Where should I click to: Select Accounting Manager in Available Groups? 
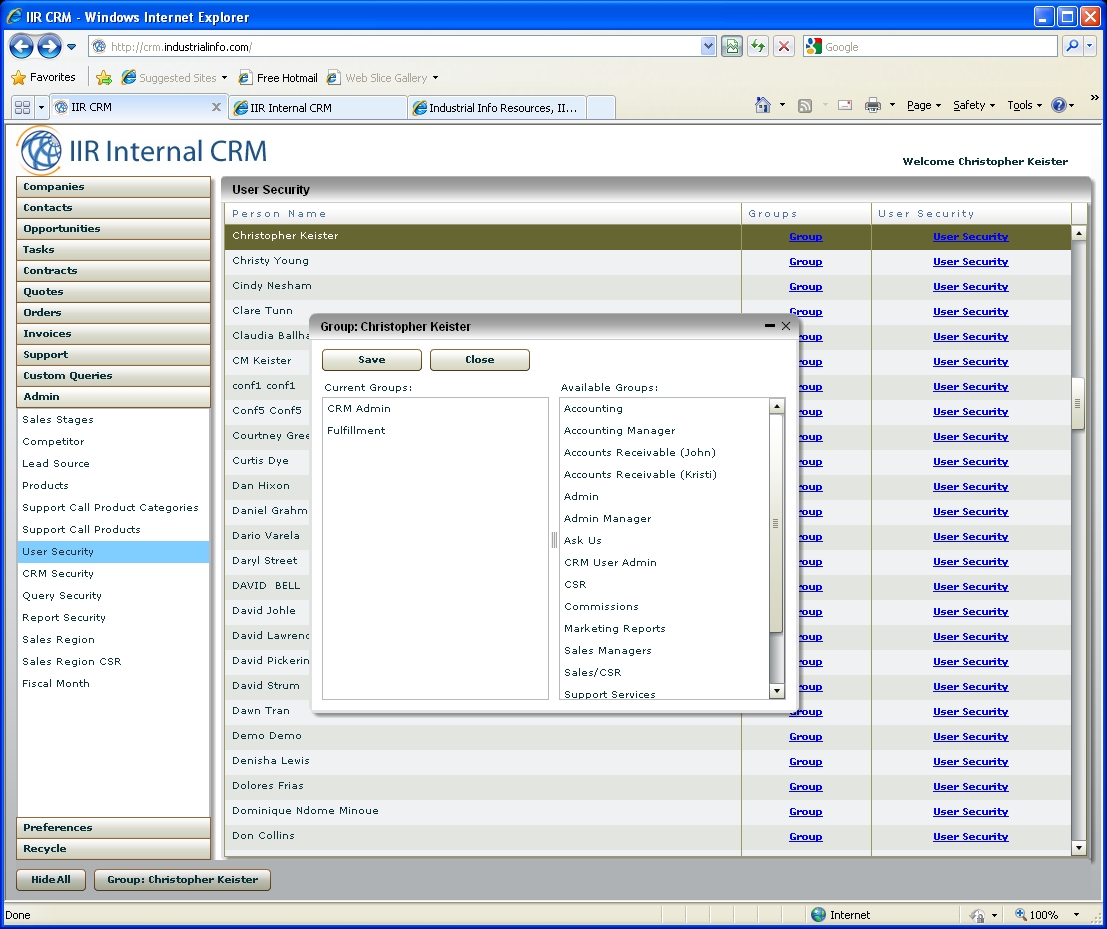tap(619, 431)
